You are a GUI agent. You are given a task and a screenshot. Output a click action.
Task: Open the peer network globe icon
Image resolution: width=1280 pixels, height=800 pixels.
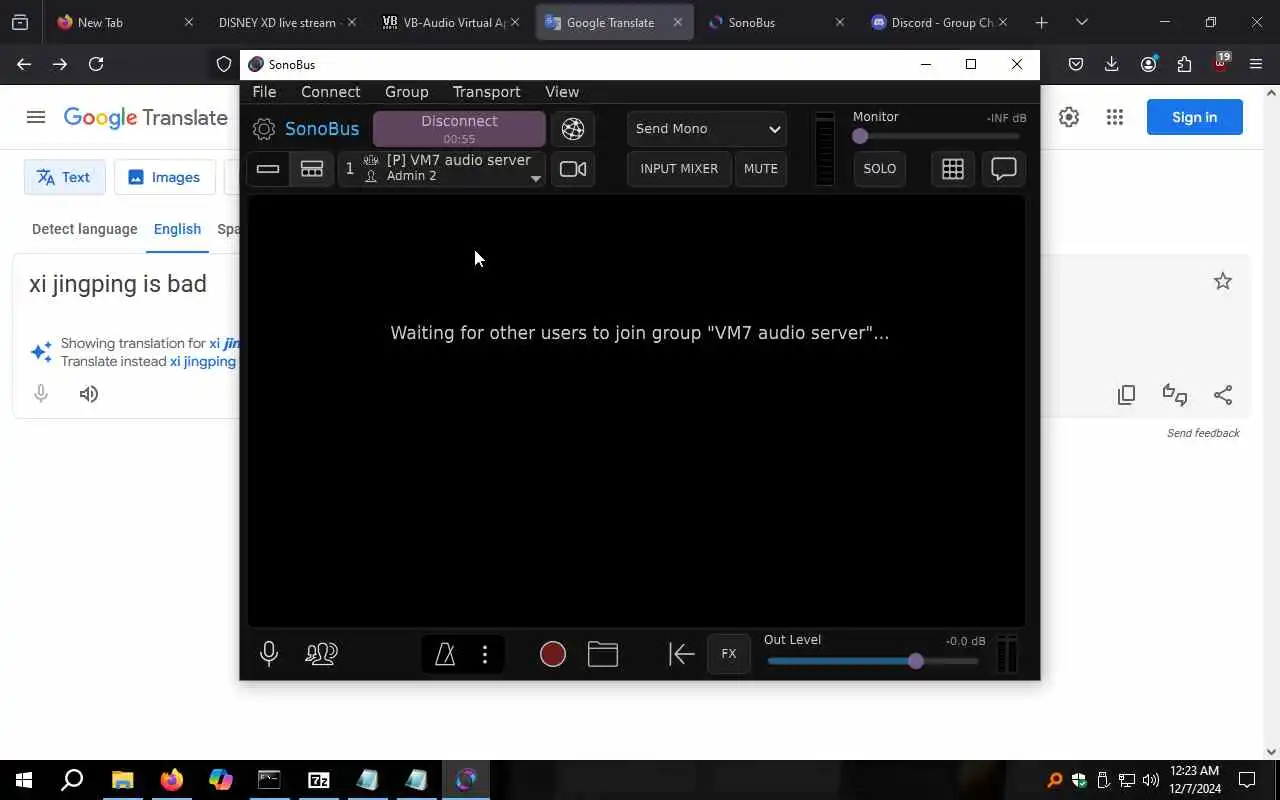point(573,129)
